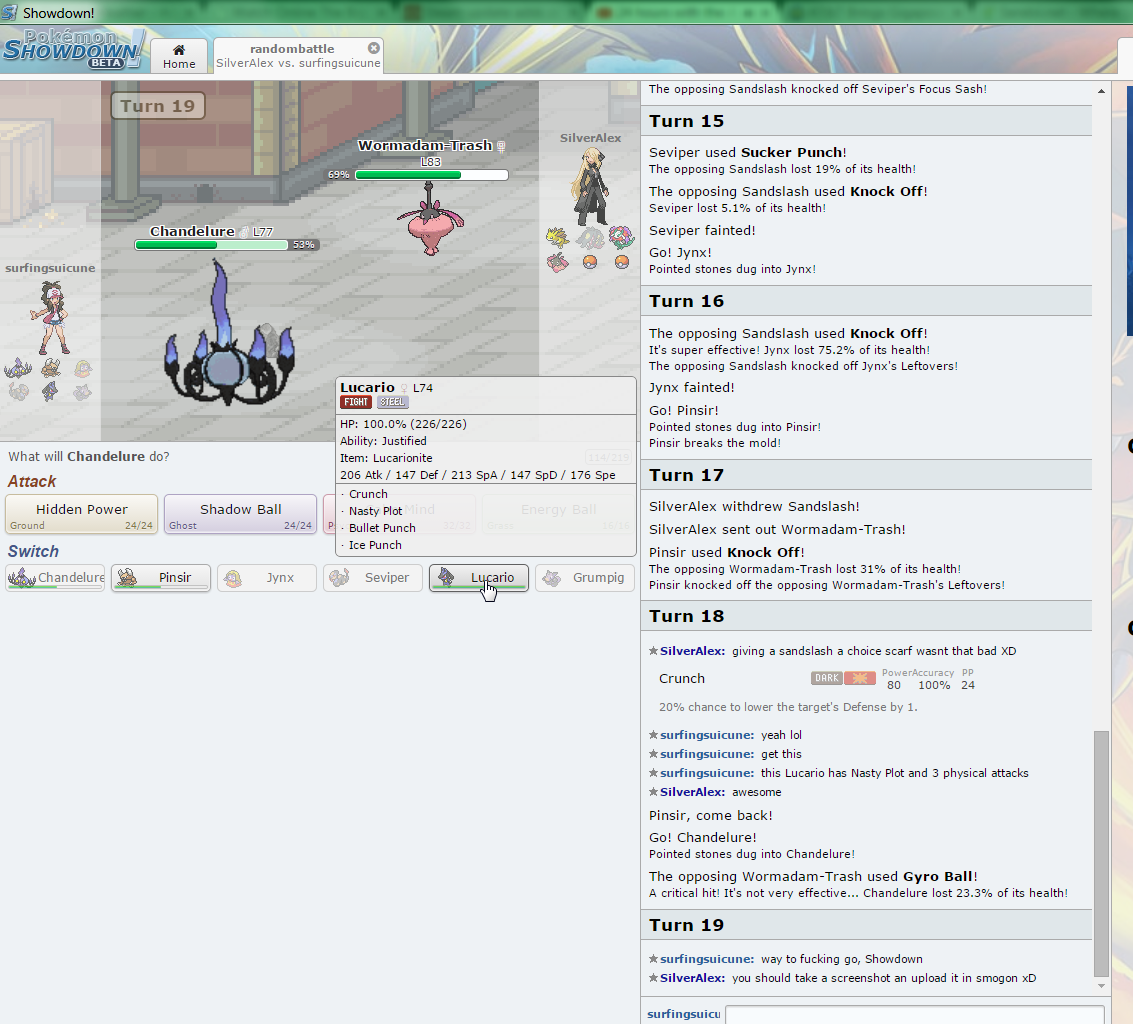Screen dimensions: 1133x1024
Task: Use the Shadow Ball move
Action: click(x=241, y=515)
